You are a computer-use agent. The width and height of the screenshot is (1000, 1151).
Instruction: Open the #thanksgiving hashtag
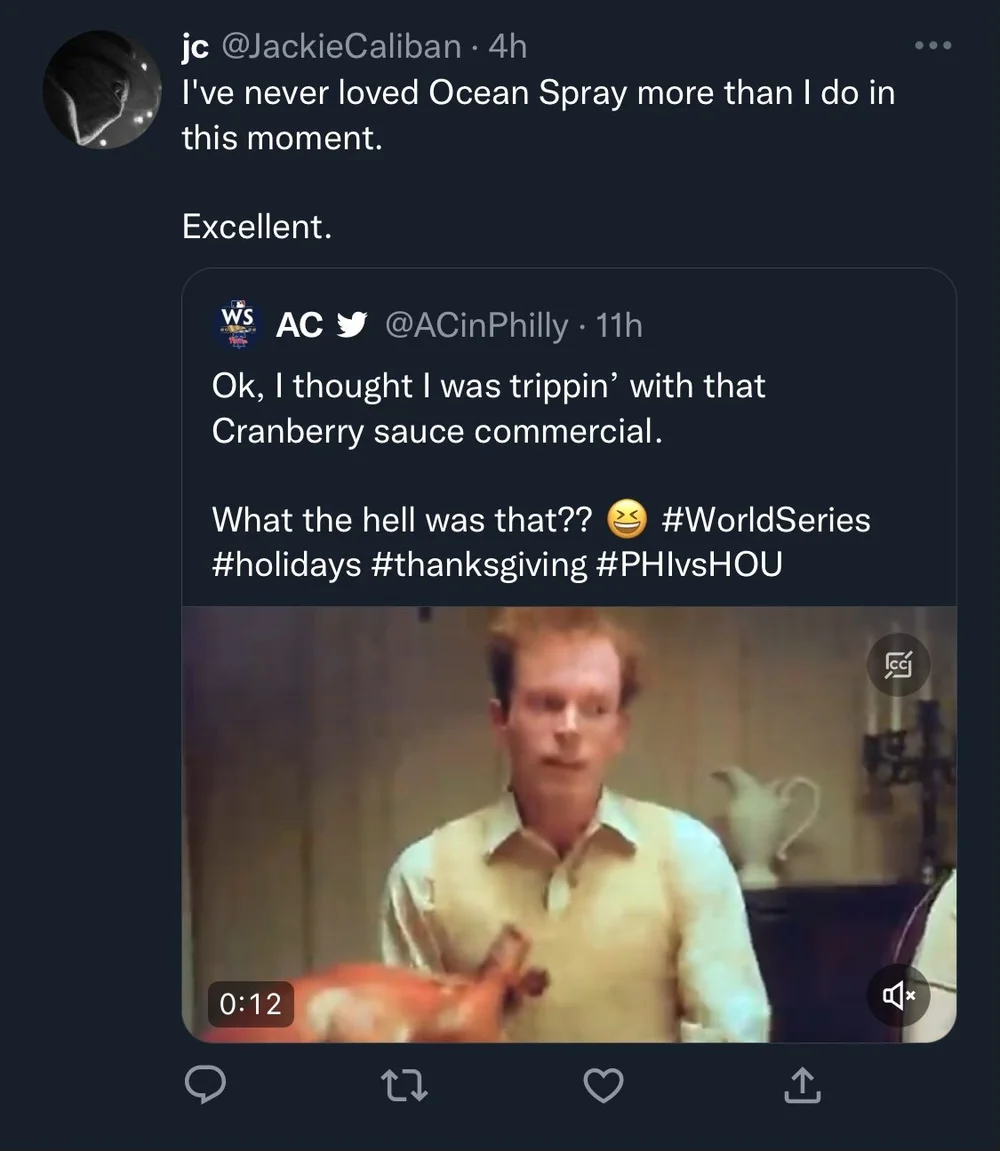pyautogui.click(x=478, y=565)
